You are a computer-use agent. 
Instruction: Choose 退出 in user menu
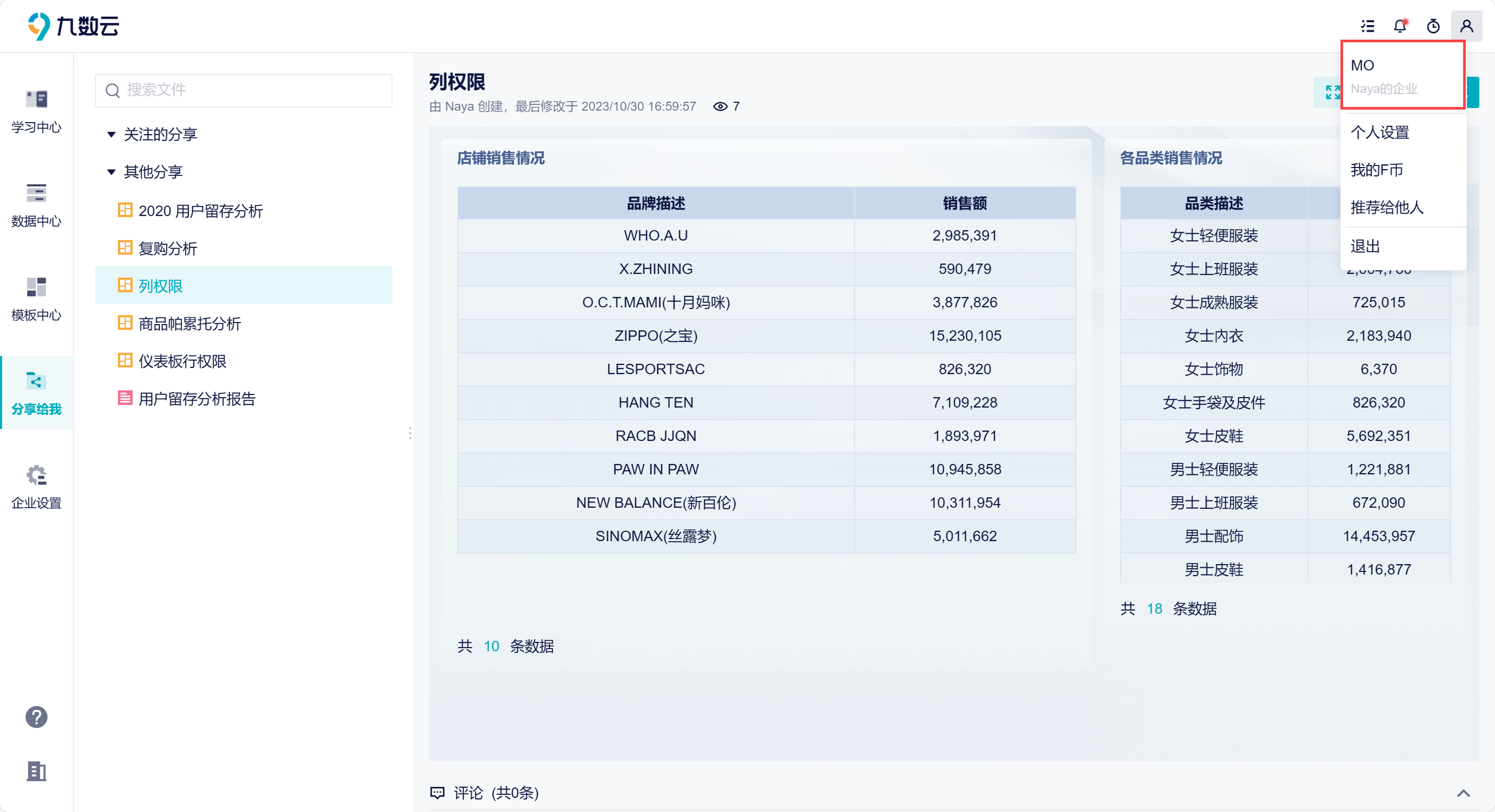click(1365, 246)
